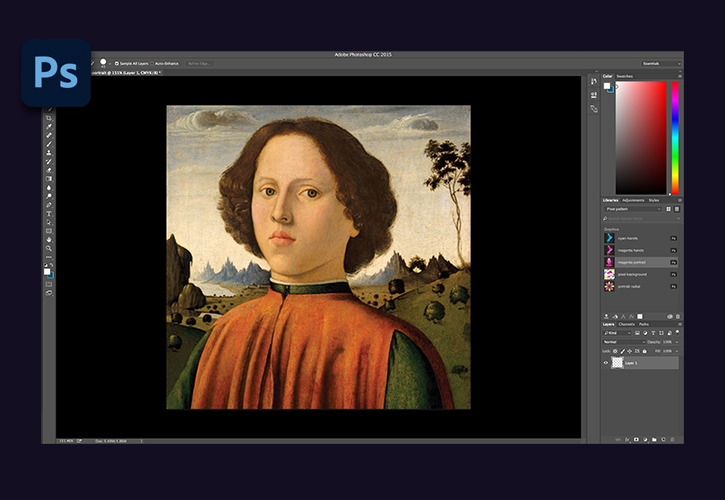The height and width of the screenshot is (500, 725).
Task: Select the portrait document tab
Action: coord(125,73)
